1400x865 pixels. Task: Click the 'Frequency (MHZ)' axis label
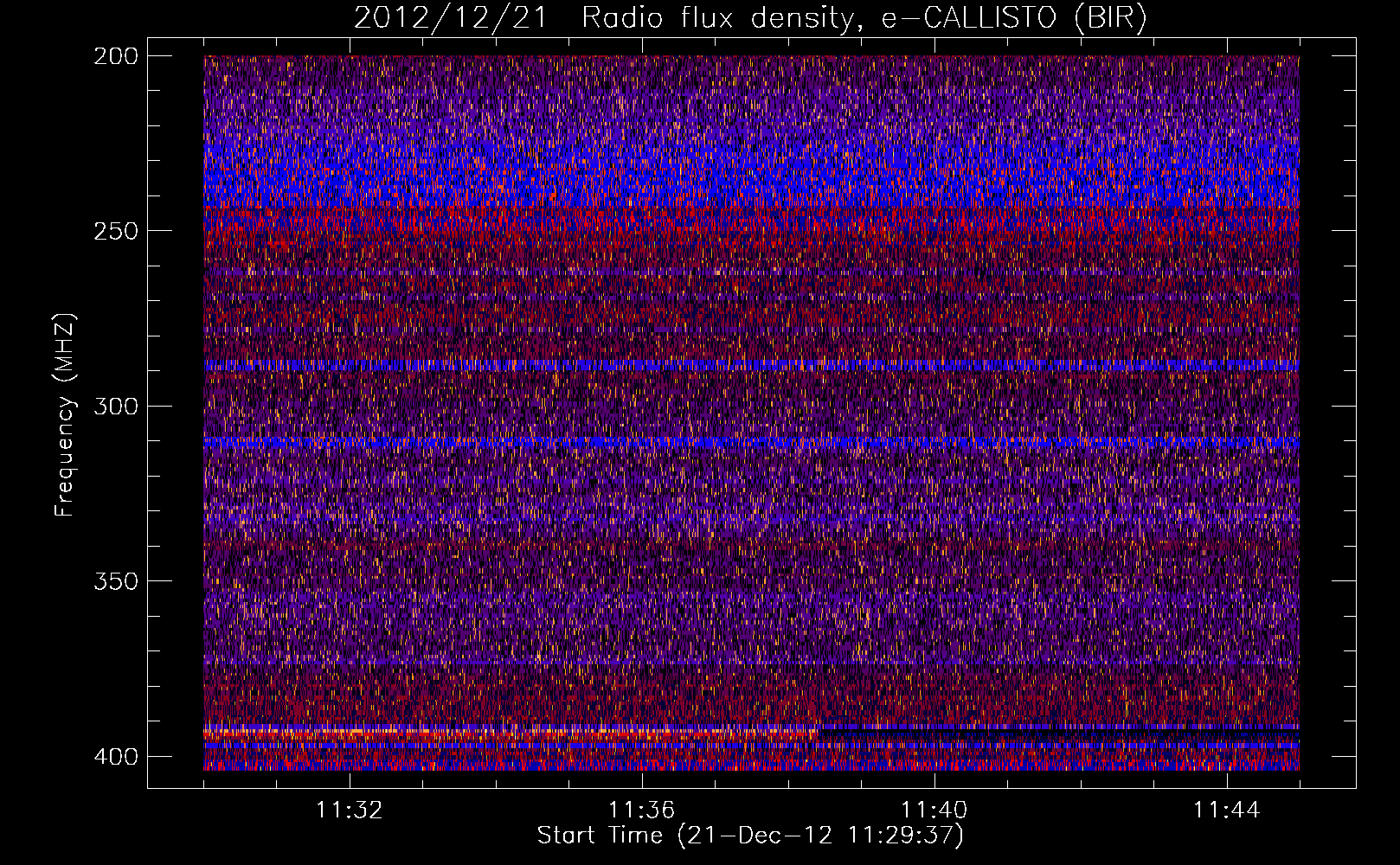point(65,415)
